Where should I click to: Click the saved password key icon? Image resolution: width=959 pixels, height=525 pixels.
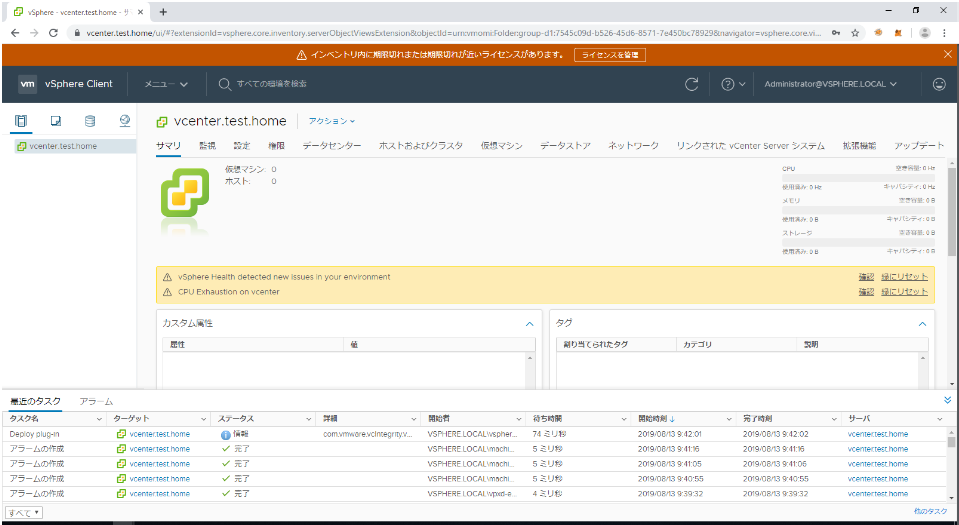pyautogui.click(x=836, y=33)
